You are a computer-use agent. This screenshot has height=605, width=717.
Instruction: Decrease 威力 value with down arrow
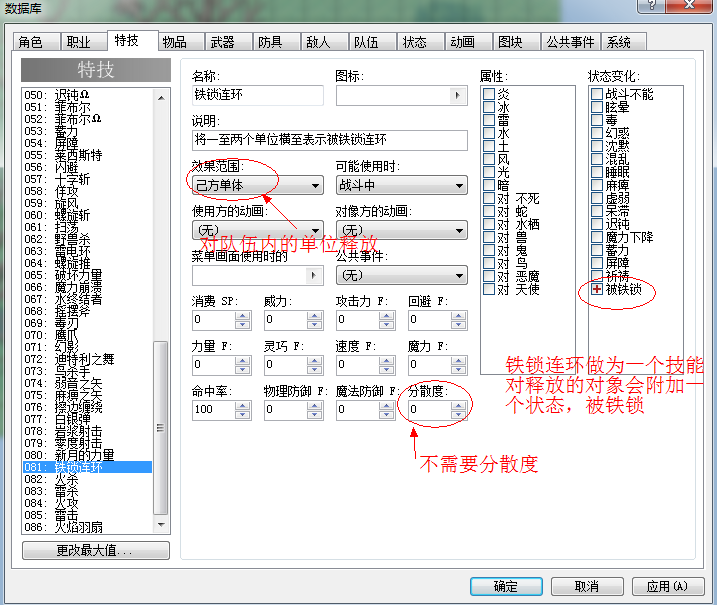tap(315, 325)
